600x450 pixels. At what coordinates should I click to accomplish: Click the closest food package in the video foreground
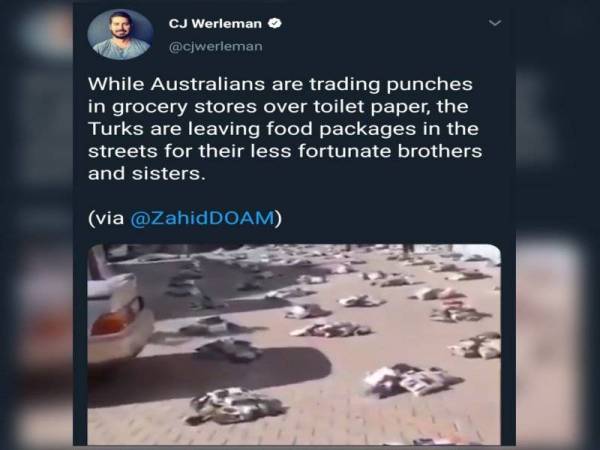coord(234,406)
